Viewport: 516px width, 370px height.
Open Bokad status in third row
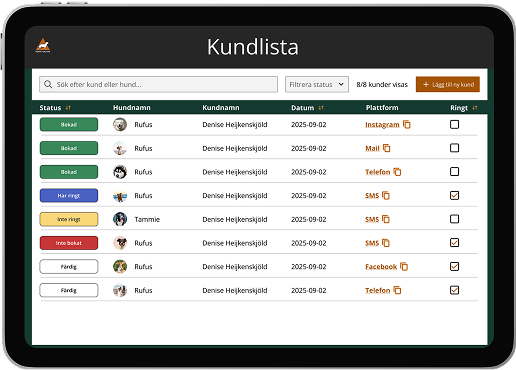(x=69, y=172)
